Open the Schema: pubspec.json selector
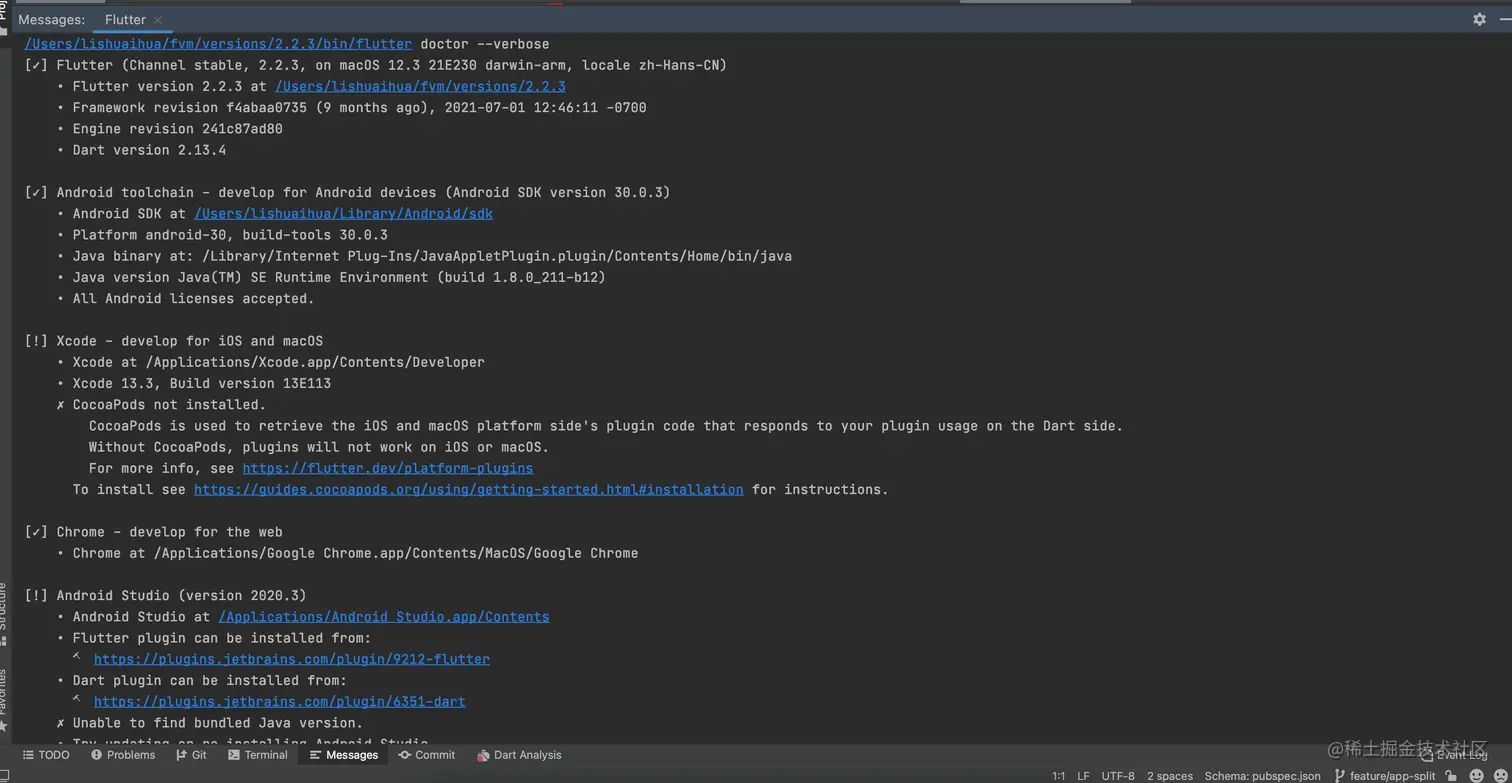 (1262, 776)
